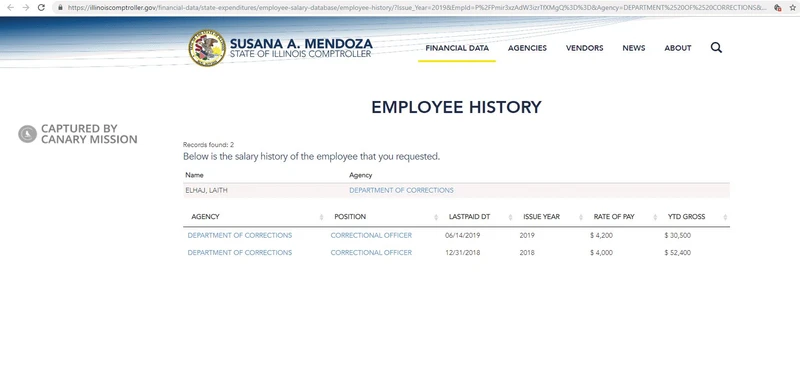The width and height of the screenshot is (800, 366).
Task: Click the browser forward arrow
Action: [x=26, y=8]
